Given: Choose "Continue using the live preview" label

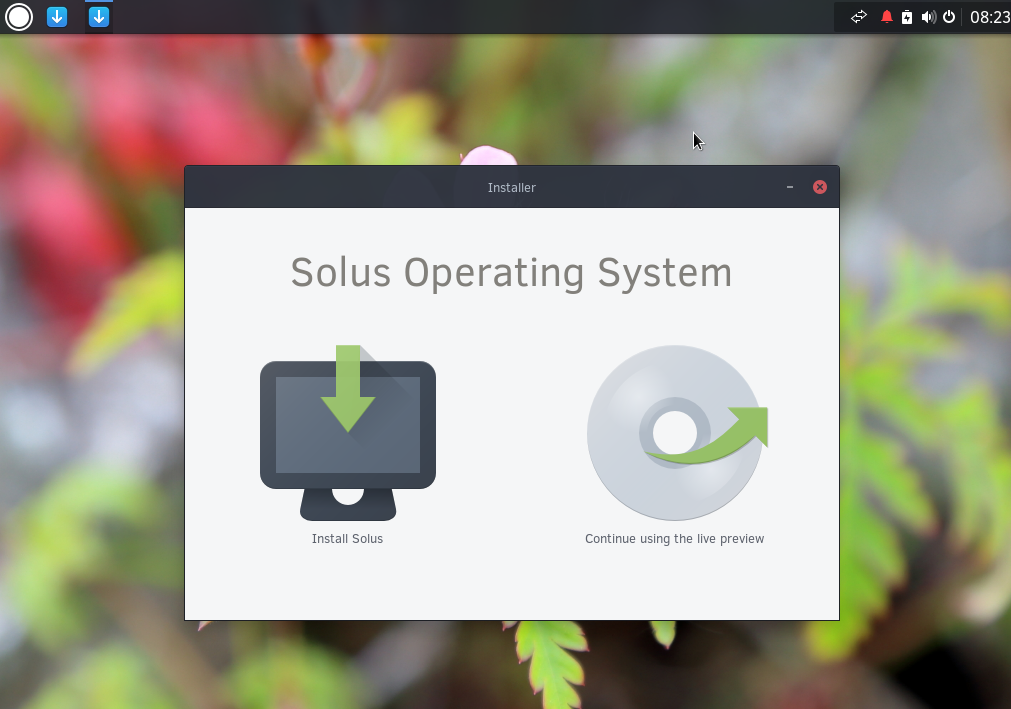Looking at the screenshot, I should (674, 539).
